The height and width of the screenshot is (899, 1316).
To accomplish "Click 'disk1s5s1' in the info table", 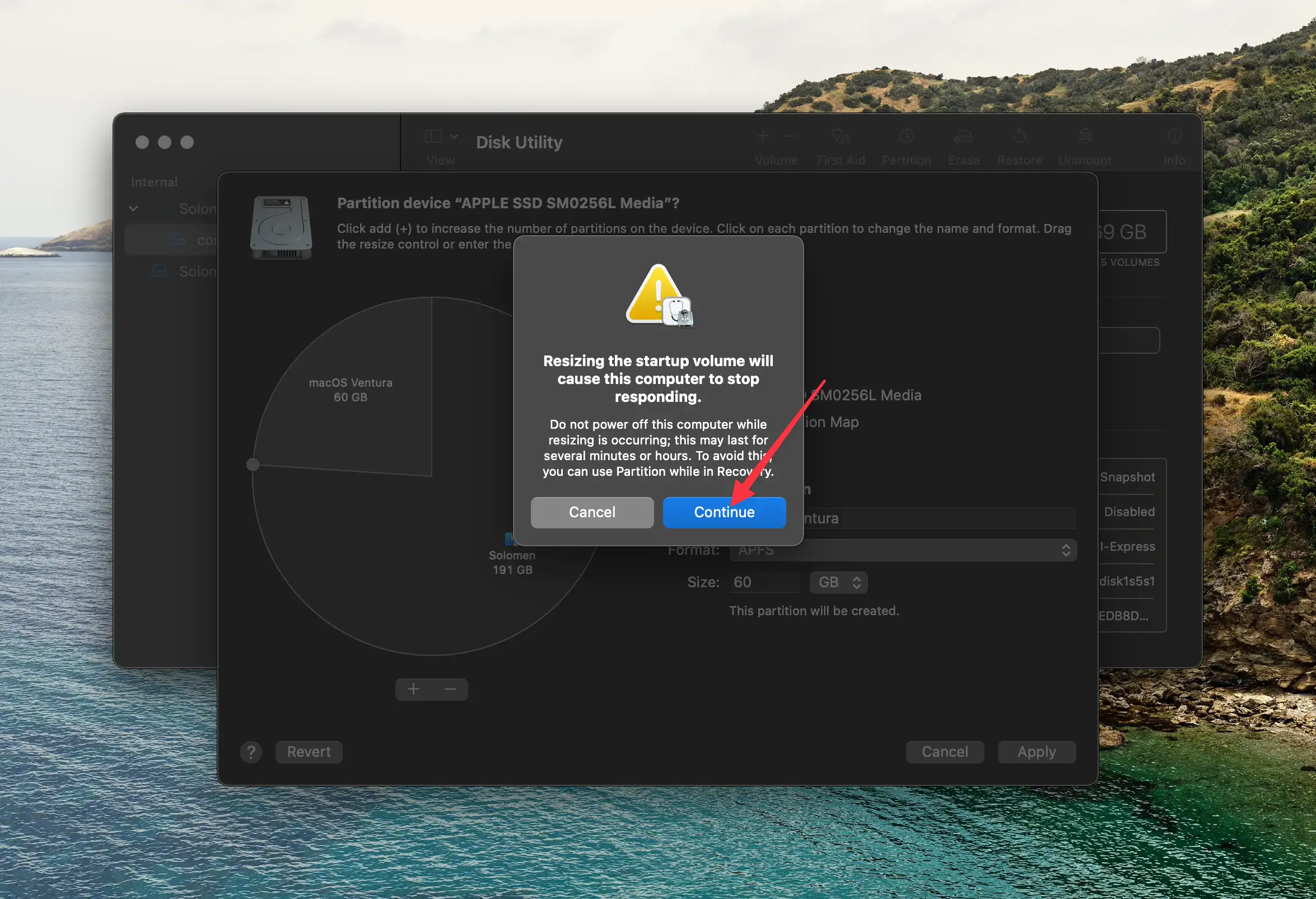I will (1127, 581).
